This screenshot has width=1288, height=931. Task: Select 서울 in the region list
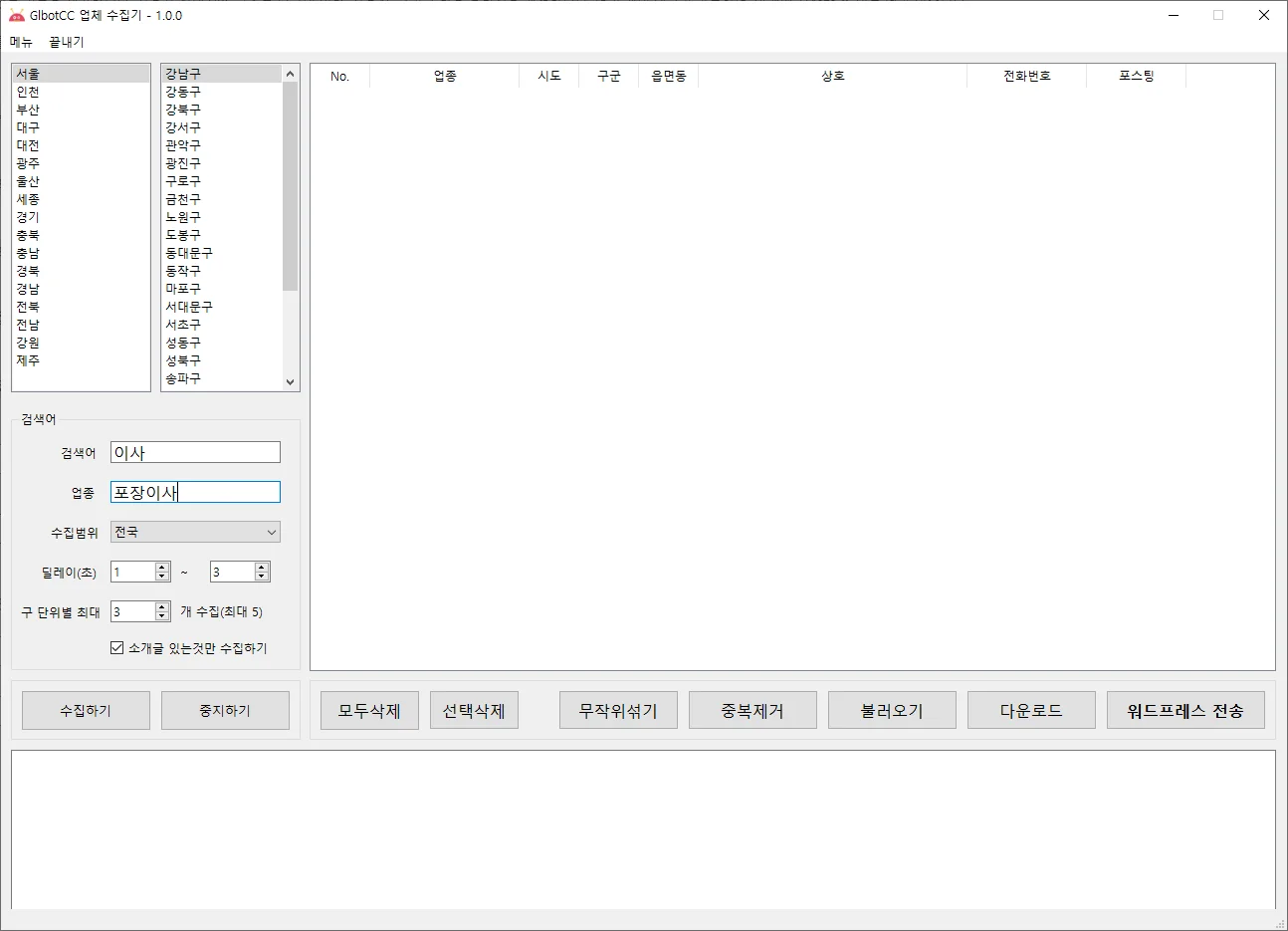click(x=81, y=74)
